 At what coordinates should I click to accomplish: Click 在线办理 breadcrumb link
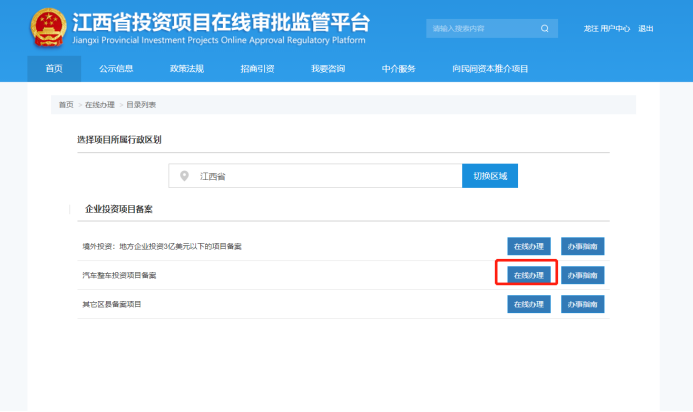(x=97, y=105)
